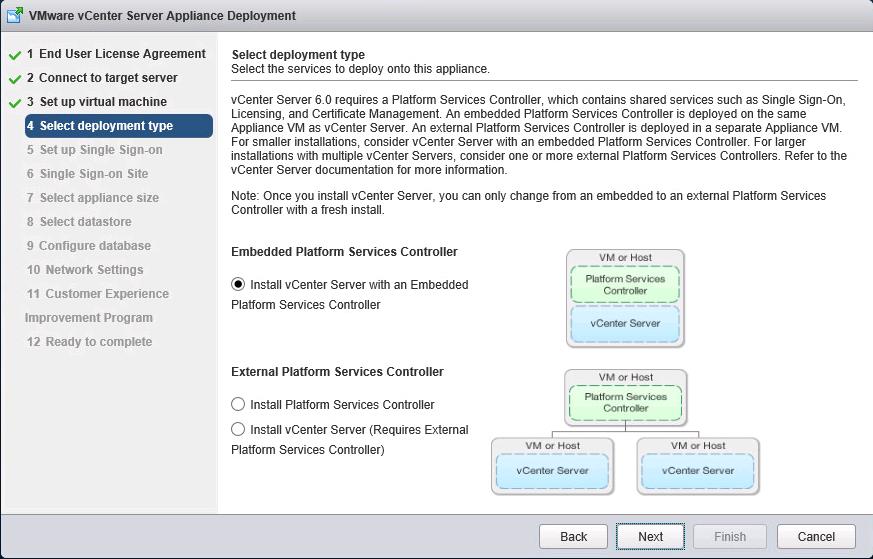Go to step 1 End User License Agreement
Image resolution: width=873 pixels, height=559 pixels.
tap(116, 54)
